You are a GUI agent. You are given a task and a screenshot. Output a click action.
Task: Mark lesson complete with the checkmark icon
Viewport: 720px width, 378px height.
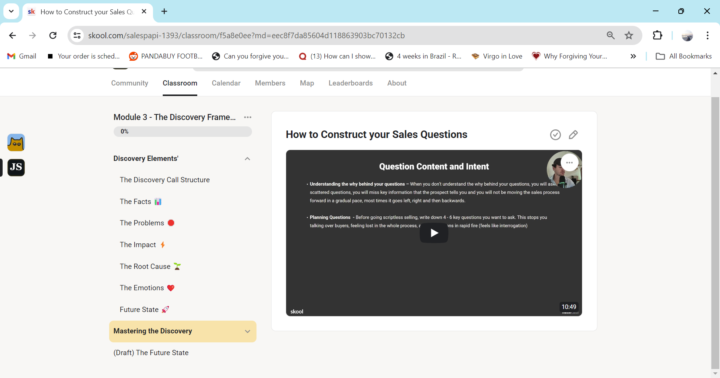555,135
